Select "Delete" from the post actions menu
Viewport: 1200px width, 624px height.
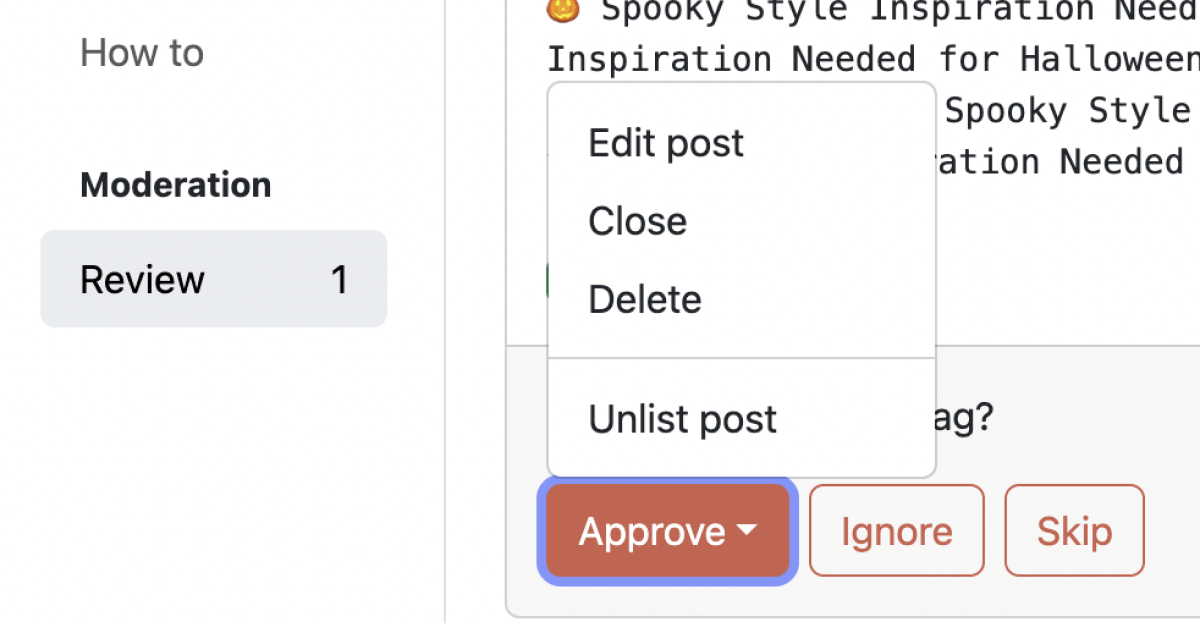point(644,298)
